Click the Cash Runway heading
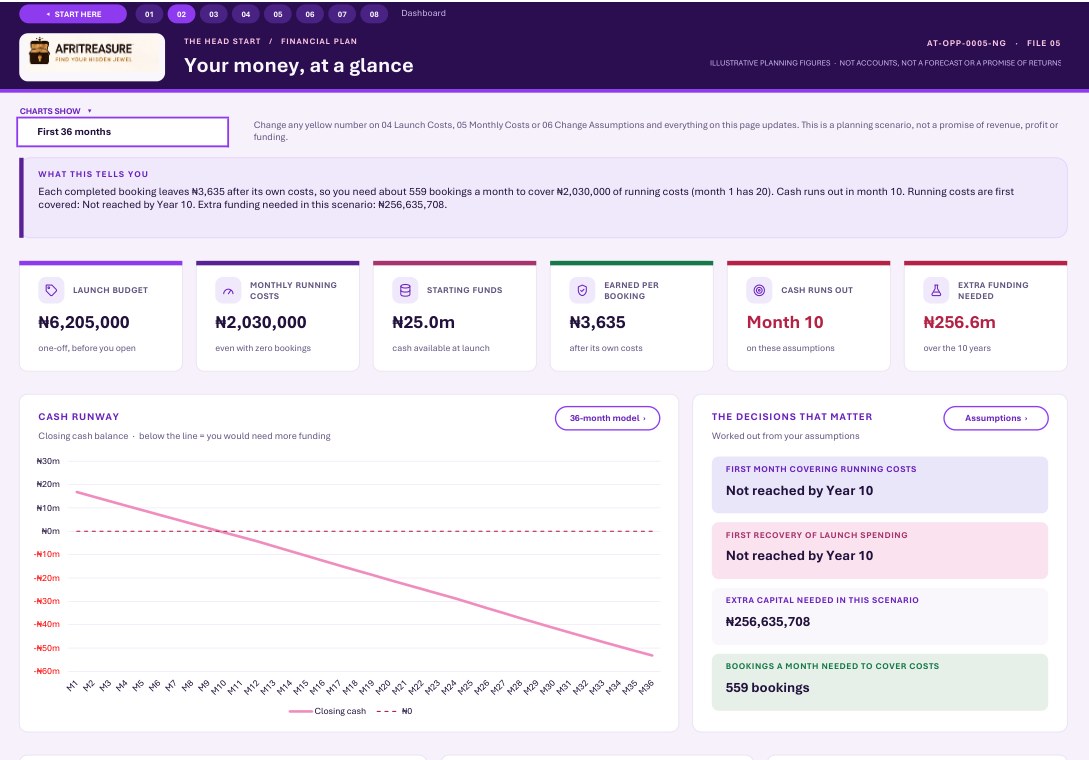Screen dimensions: 1089x760 pyautogui.click(x=78, y=417)
